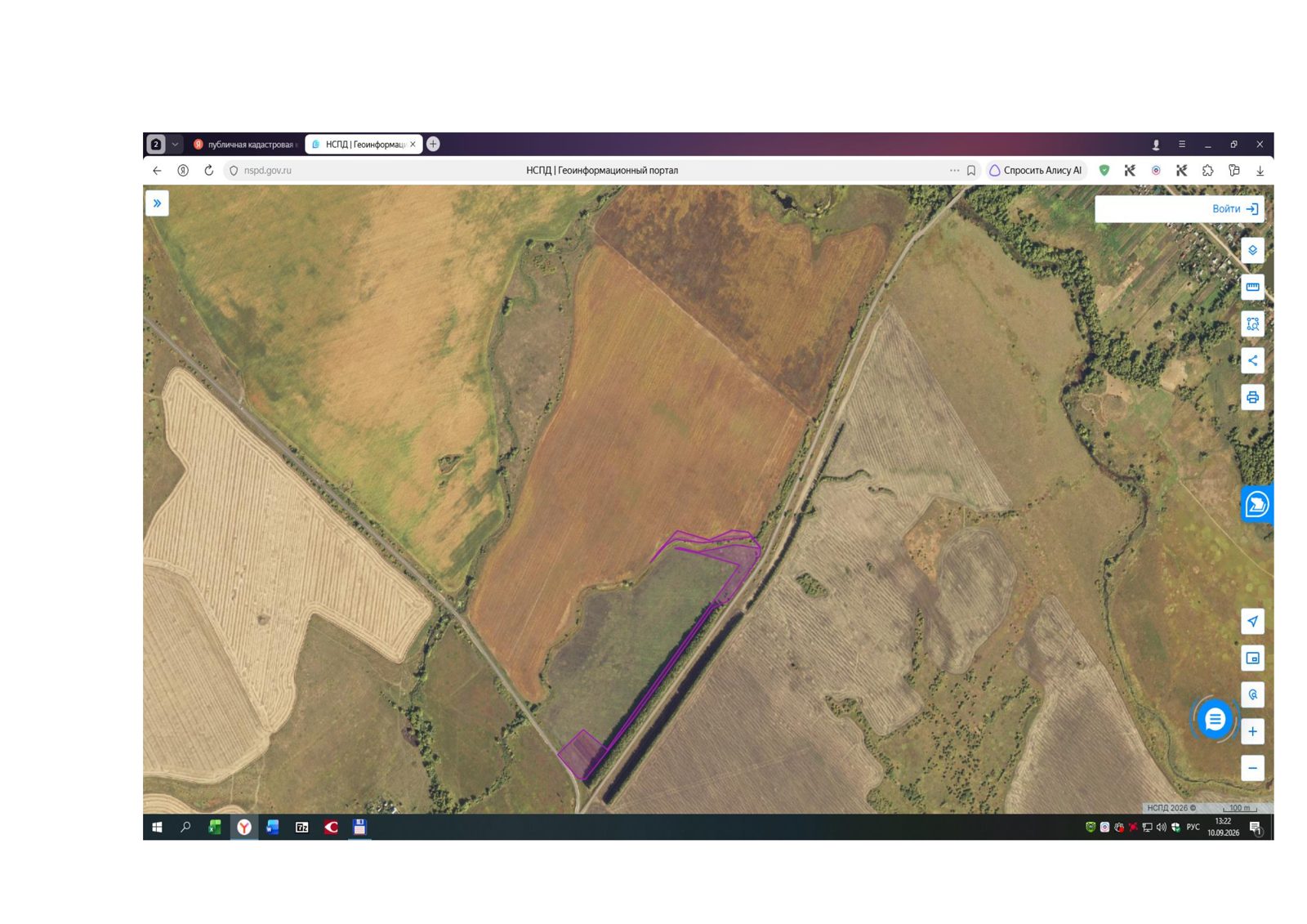Switch to the публичная кадастровая tab
The image size is (1307, 924).
[x=244, y=145]
